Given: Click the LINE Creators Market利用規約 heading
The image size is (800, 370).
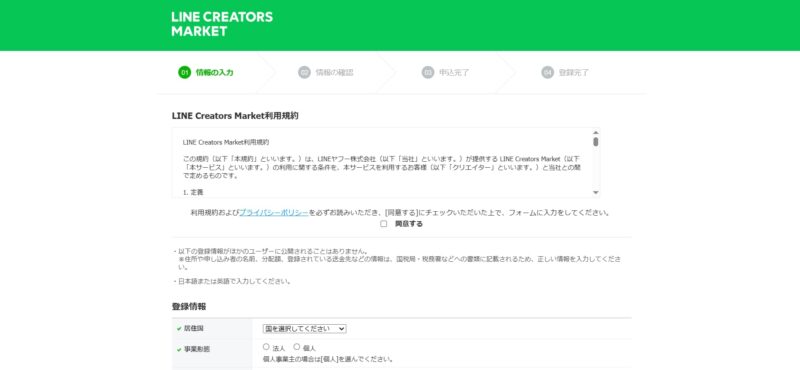Looking at the screenshot, I should tap(235, 116).
